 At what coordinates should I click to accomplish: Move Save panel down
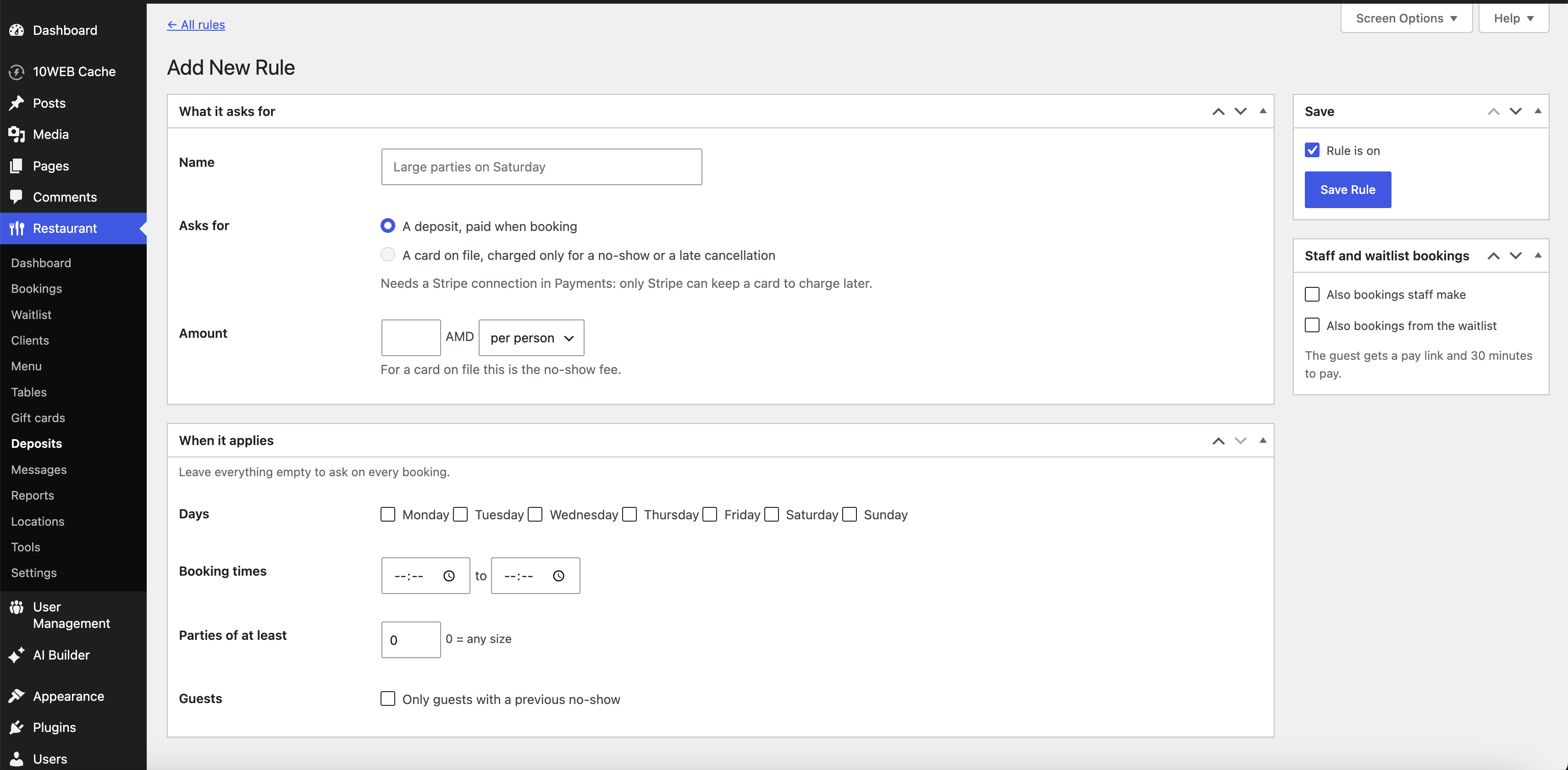pos(1516,111)
